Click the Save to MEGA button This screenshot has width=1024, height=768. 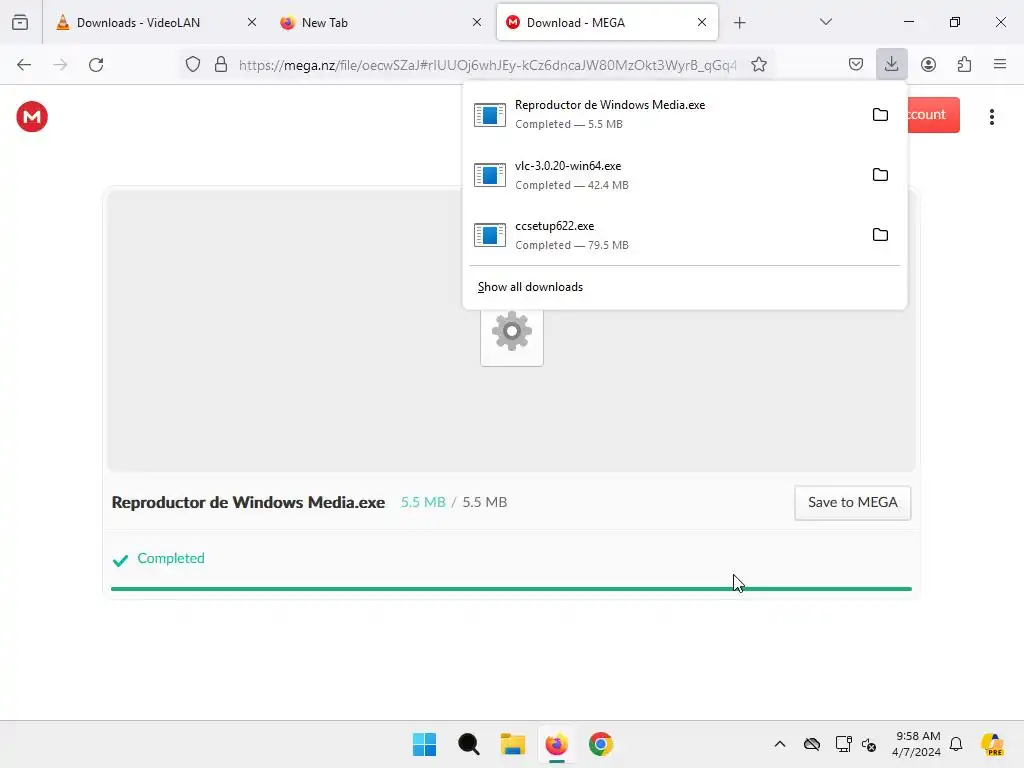click(852, 503)
